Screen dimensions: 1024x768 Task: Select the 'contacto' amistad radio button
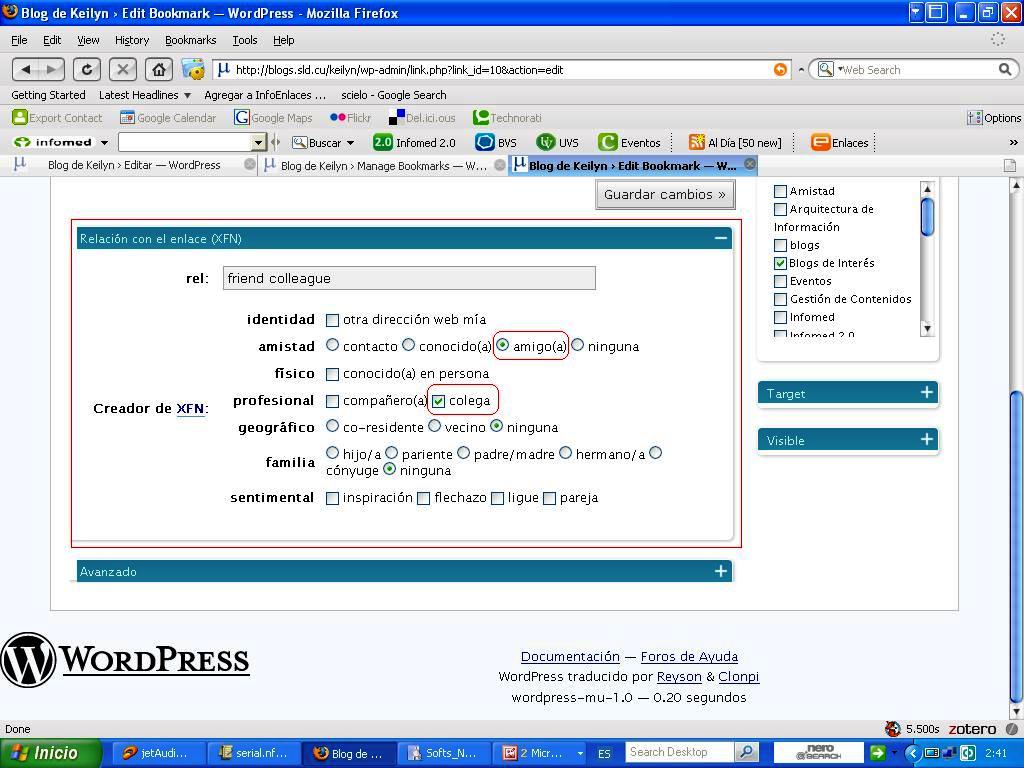click(x=333, y=345)
